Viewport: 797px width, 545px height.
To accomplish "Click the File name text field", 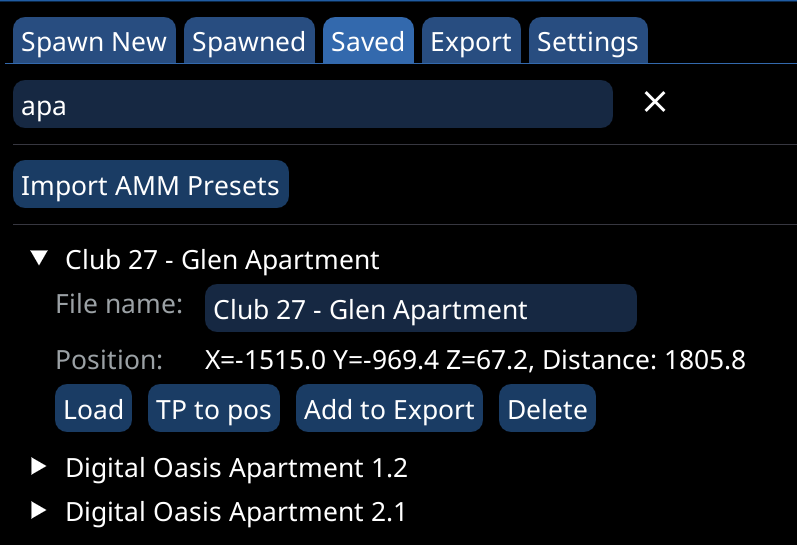I will click(420, 309).
